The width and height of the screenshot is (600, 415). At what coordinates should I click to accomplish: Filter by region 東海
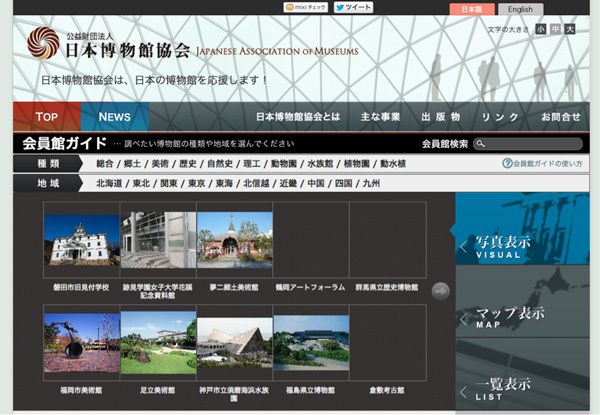pos(224,184)
